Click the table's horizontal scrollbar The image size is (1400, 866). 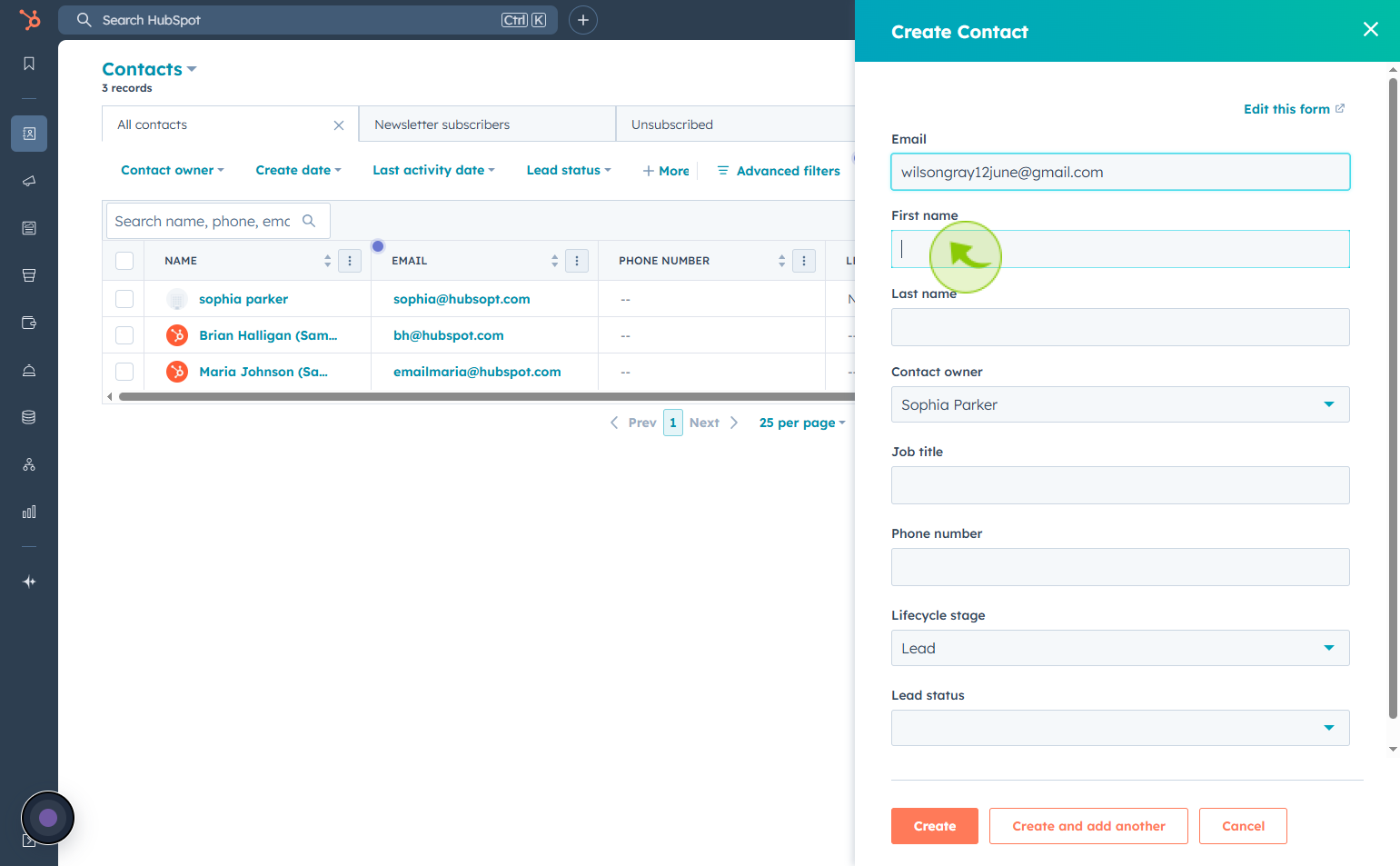[487, 396]
